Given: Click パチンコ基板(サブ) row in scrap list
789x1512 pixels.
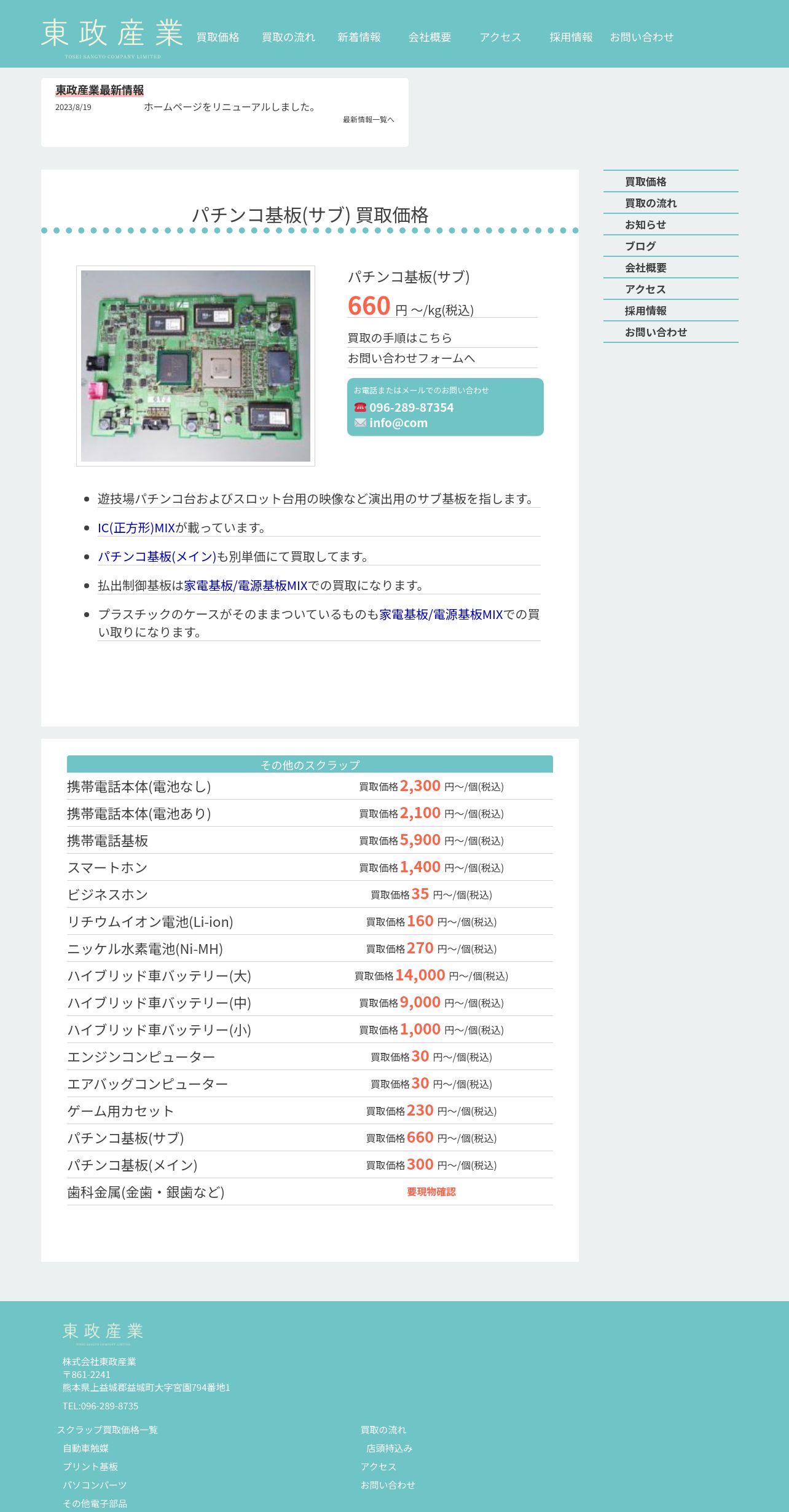Looking at the screenshot, I should (310, 1138).
